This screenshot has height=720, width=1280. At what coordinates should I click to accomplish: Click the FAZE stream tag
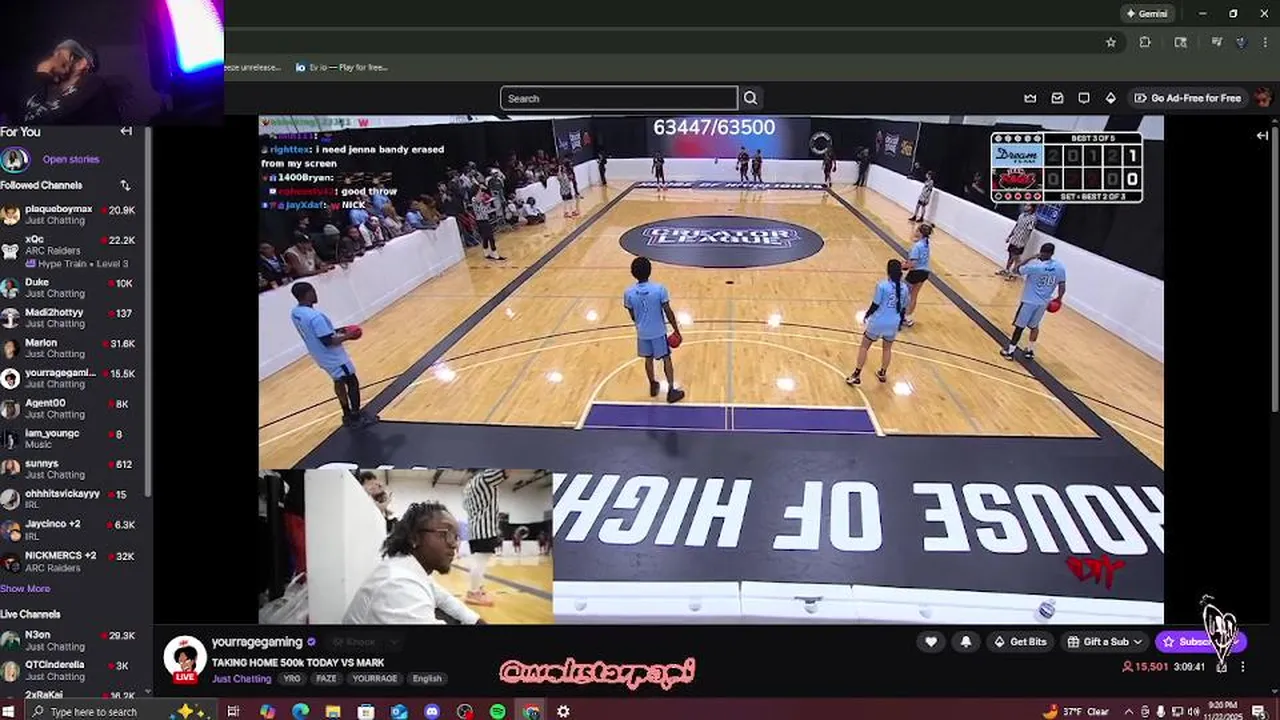[x=327, y=678]
